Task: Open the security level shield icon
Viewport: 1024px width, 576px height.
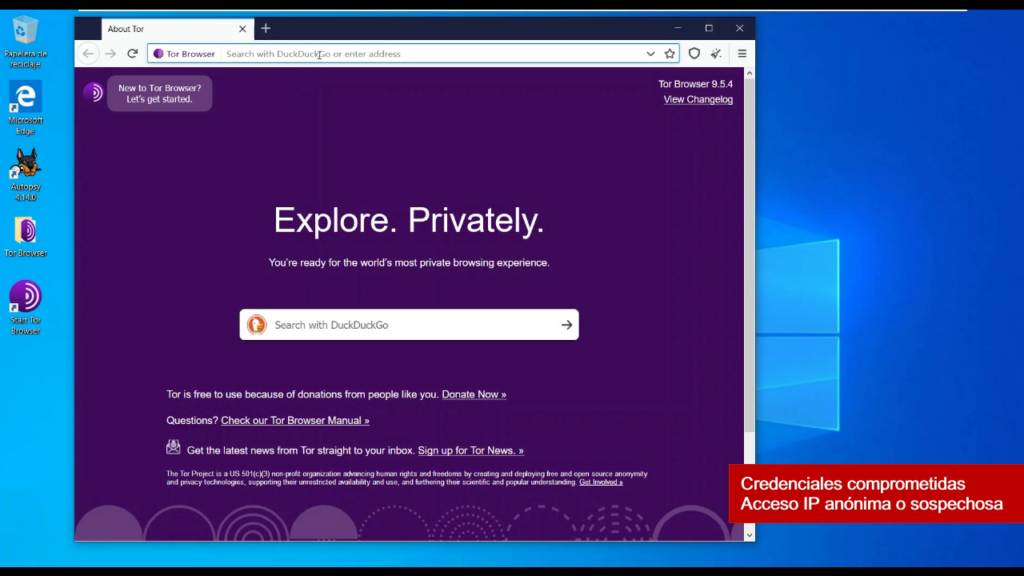Action: tap(694, 54)
